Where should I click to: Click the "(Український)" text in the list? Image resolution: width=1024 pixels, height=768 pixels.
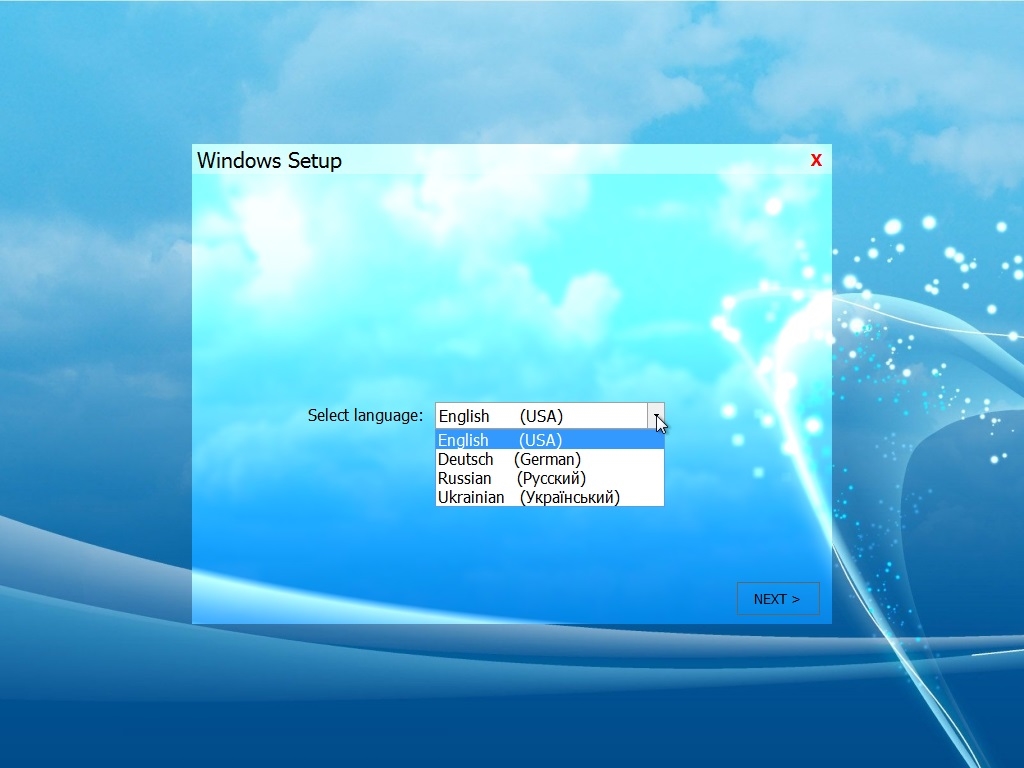click(569, 497)
